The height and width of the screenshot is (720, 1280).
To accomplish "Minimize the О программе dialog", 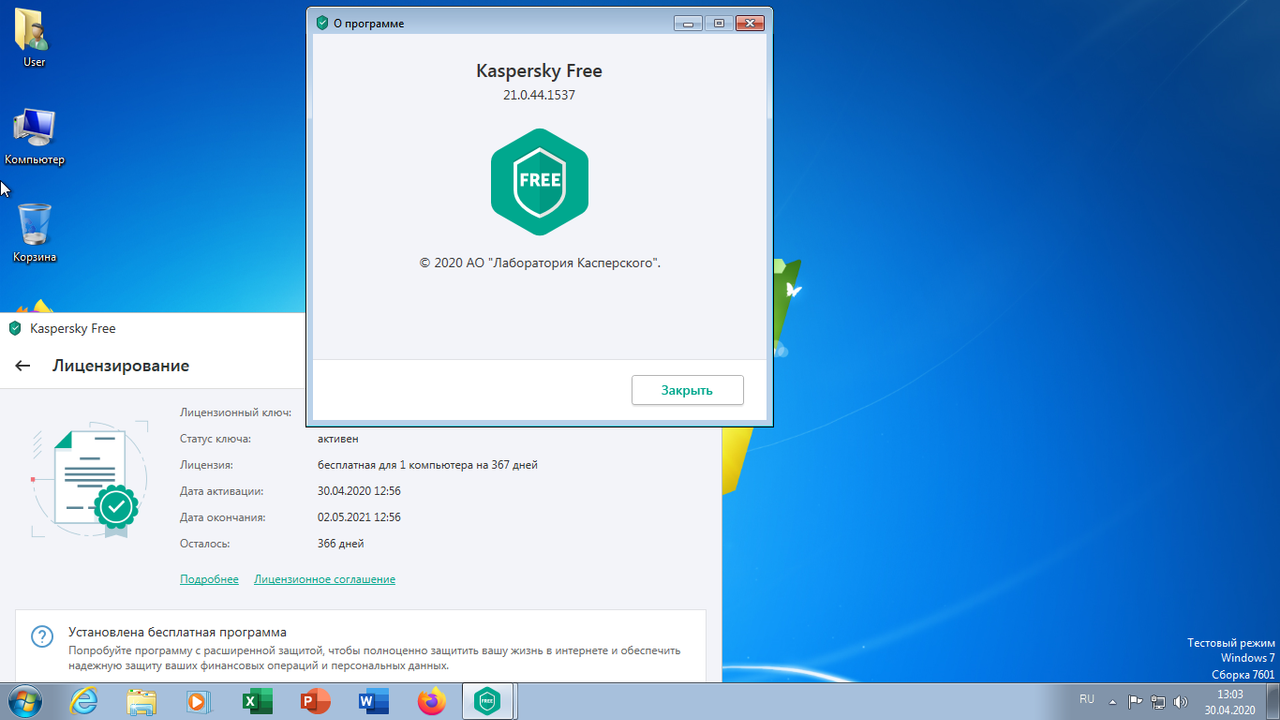I will pos(688,23).
